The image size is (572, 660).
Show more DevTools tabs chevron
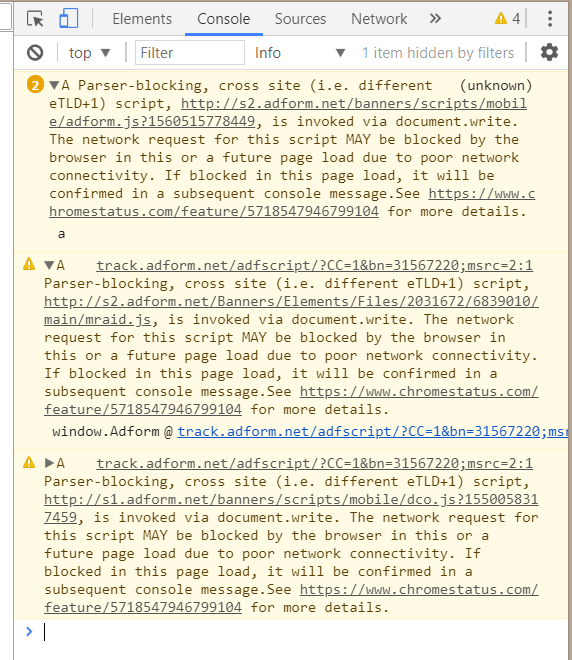[435, 19]
